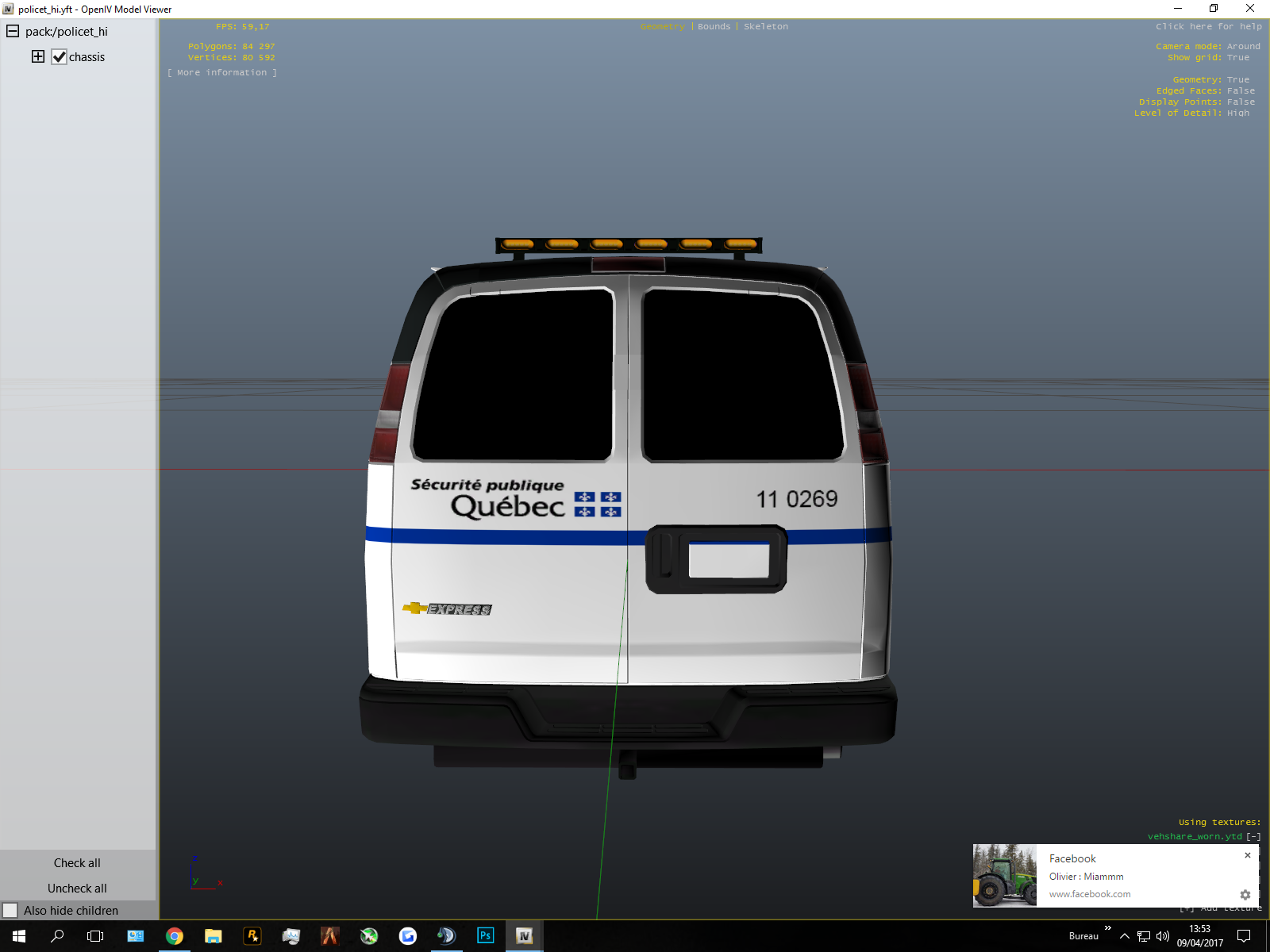Expand the chassis tree node

(x=38, y=56)
